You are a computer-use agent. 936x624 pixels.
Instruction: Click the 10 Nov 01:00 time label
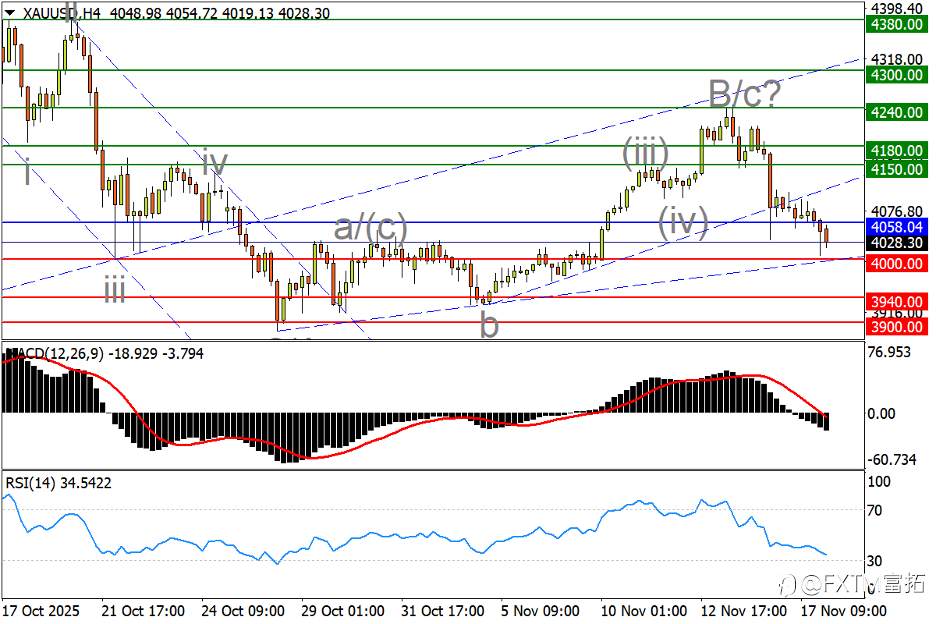pos(644,611)
